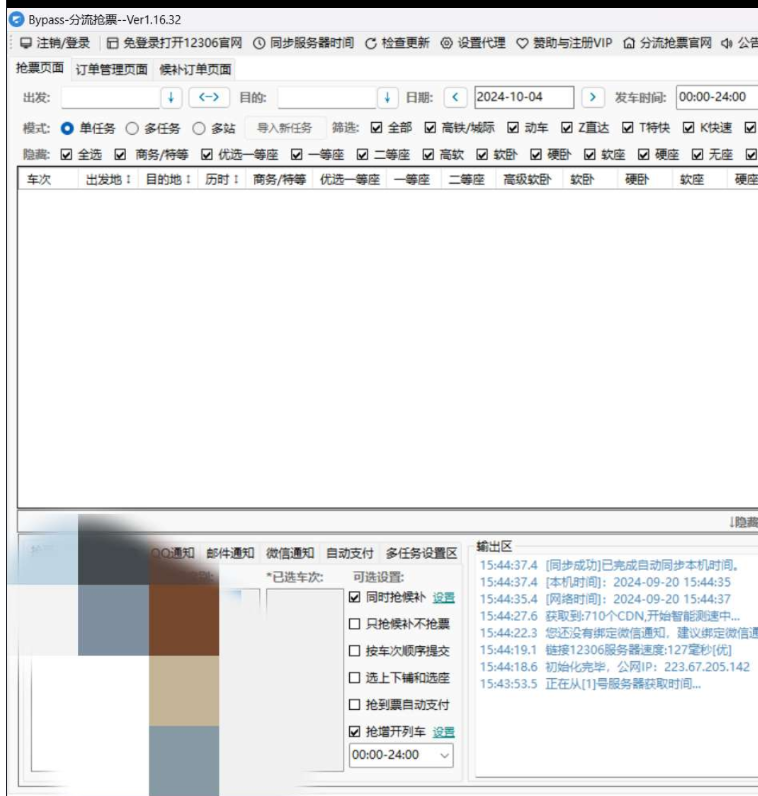This screenshot has height=796, width=758.
Task: Swap departure and destination stations arrow button
Action: (208, 97)
